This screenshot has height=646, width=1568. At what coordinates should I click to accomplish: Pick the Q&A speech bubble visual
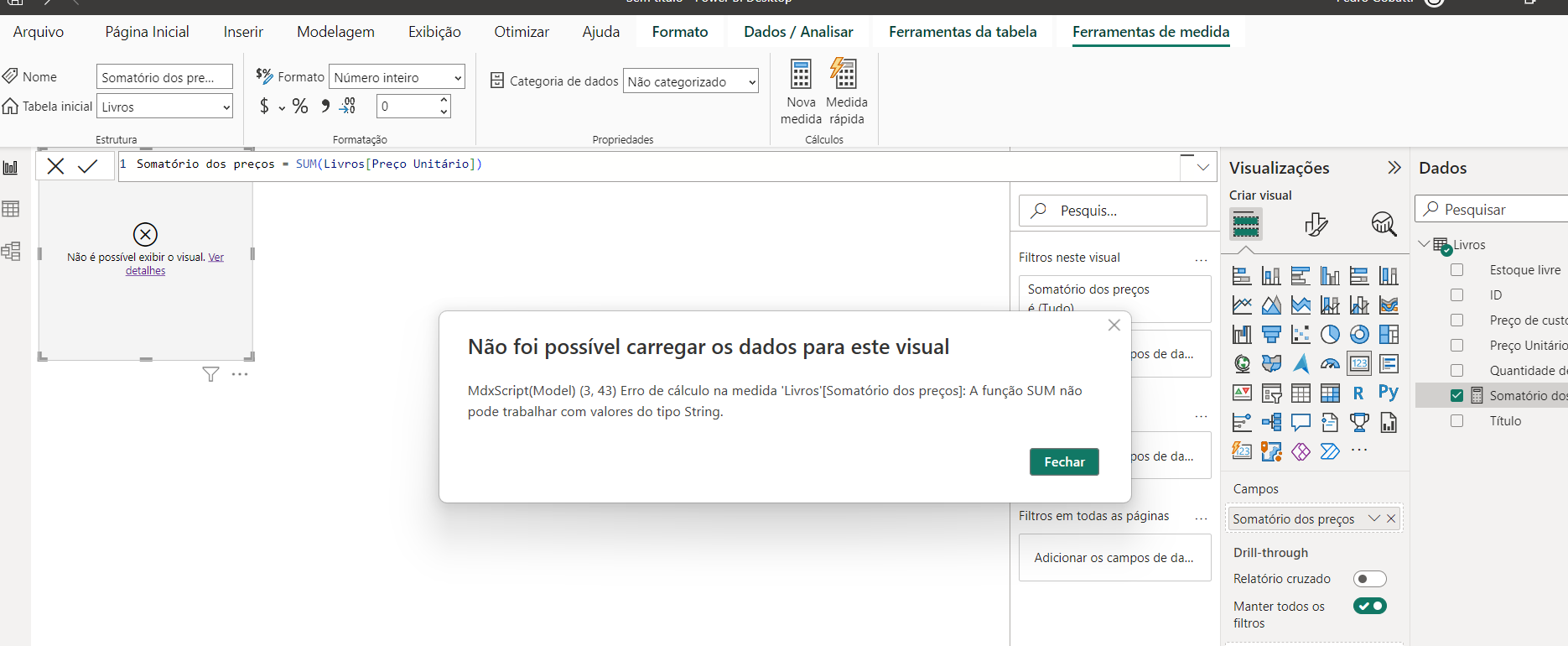coord(1301,422)
